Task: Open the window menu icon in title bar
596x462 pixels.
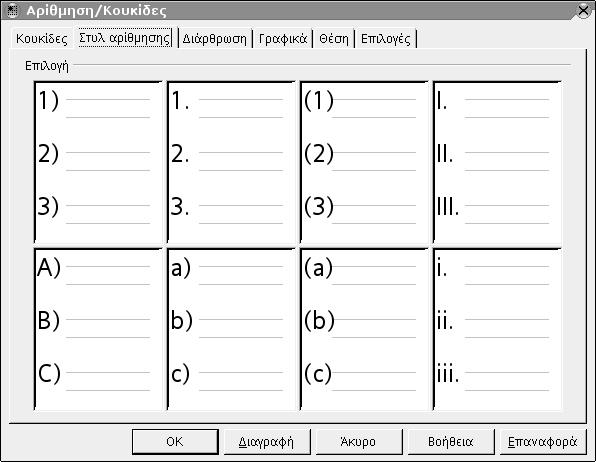Action: click(x=13, y=10)
